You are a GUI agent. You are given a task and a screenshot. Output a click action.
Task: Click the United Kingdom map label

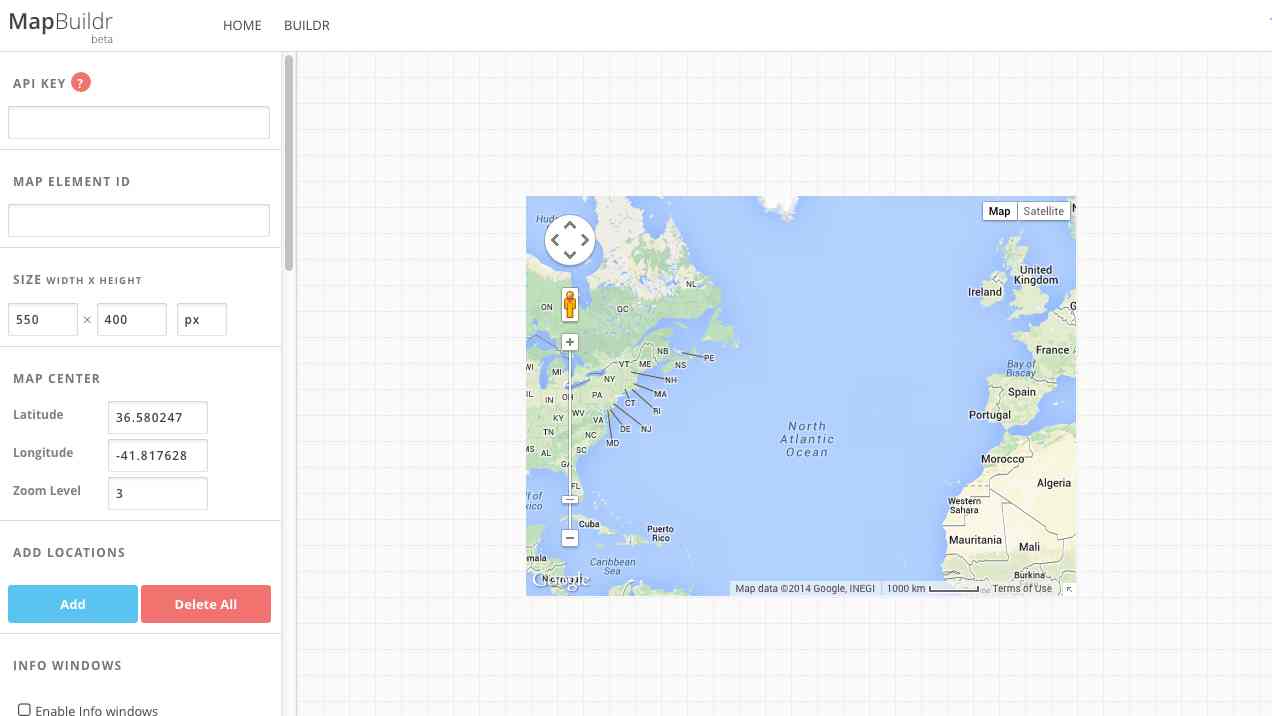1036,275
